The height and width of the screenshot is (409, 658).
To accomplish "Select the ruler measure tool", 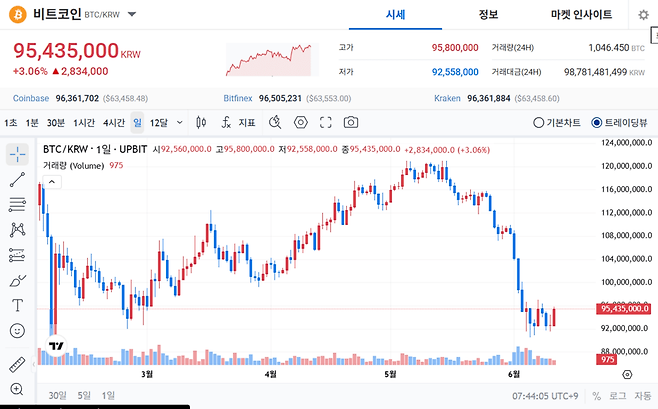I will pyautogui.click(x=17, y=364).
